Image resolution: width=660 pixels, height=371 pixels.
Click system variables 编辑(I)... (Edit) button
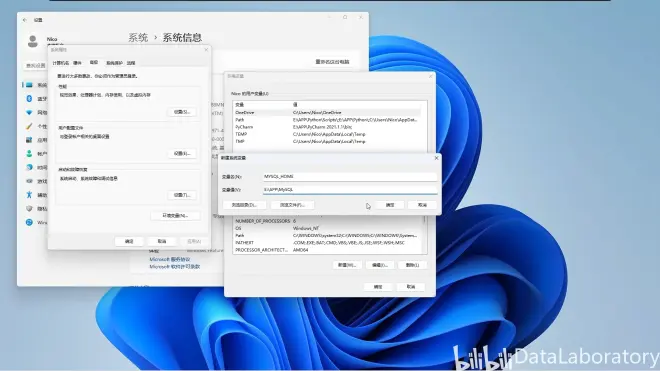(380, 265)
